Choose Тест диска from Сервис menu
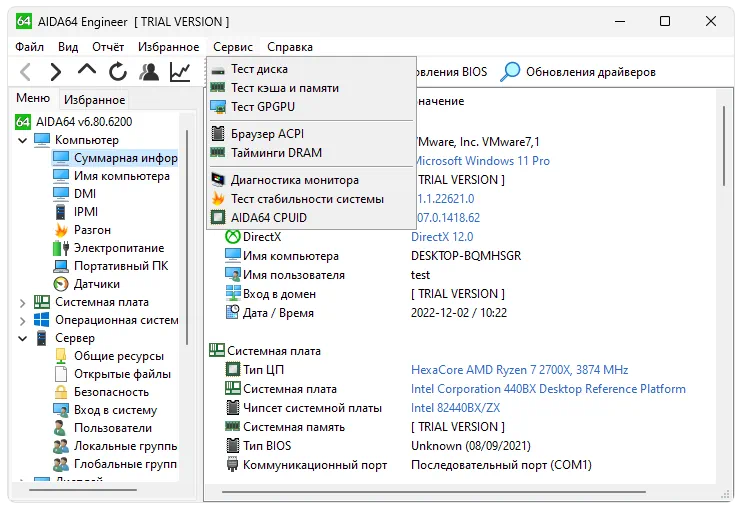742x509 pixels. click(311, 69)
